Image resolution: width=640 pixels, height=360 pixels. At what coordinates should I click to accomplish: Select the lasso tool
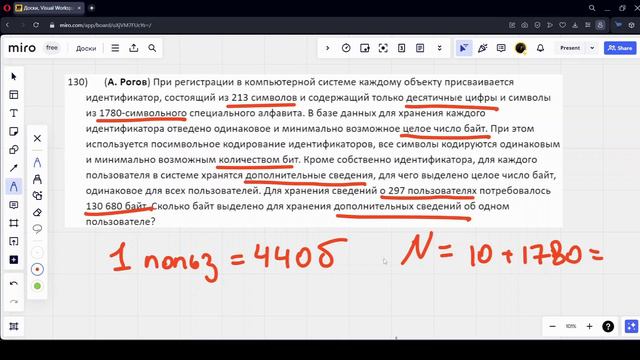37,229
